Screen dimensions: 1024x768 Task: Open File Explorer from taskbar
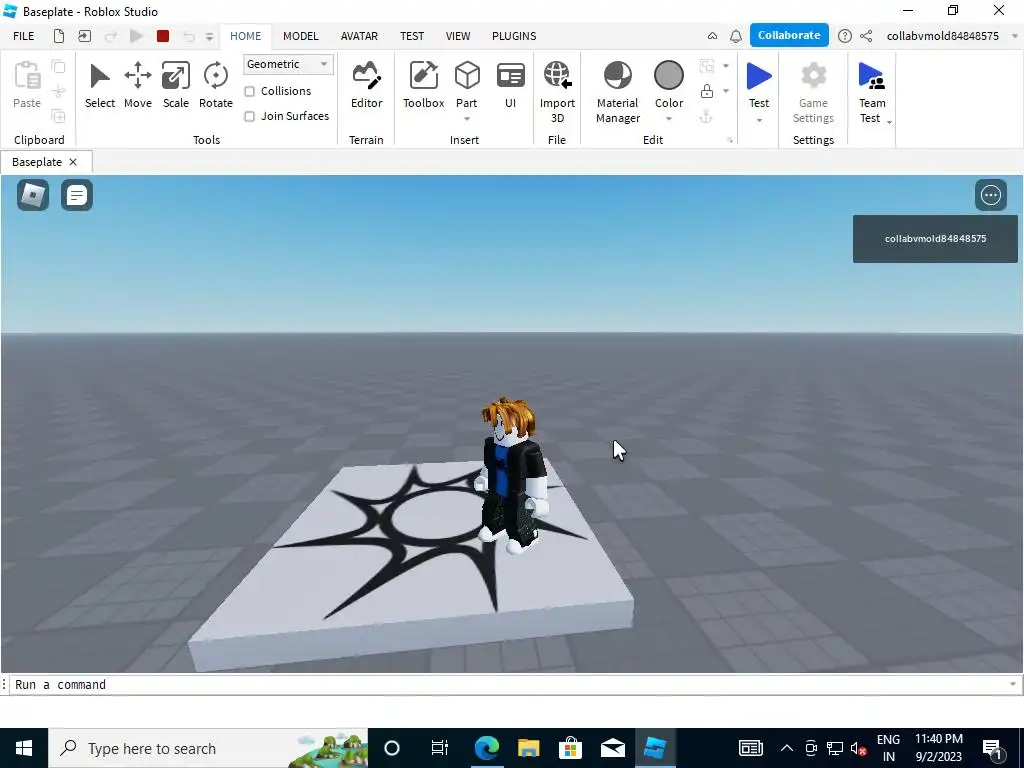tap(528, 748)
